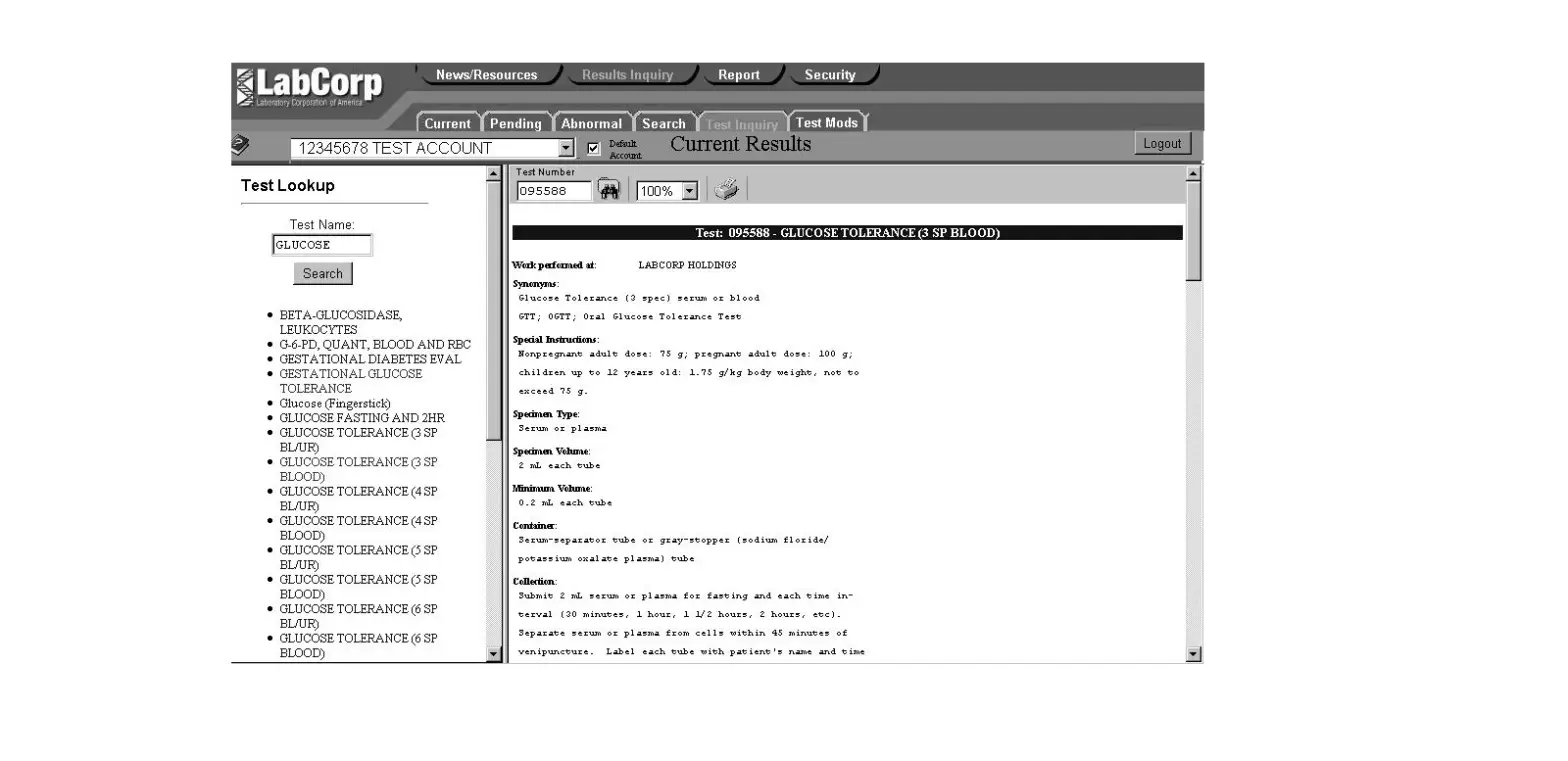Open GLUCOSE TOLERANCE (4 SP BL/UR) link
Screen dimensions: 1568x761
coord(358,498)
